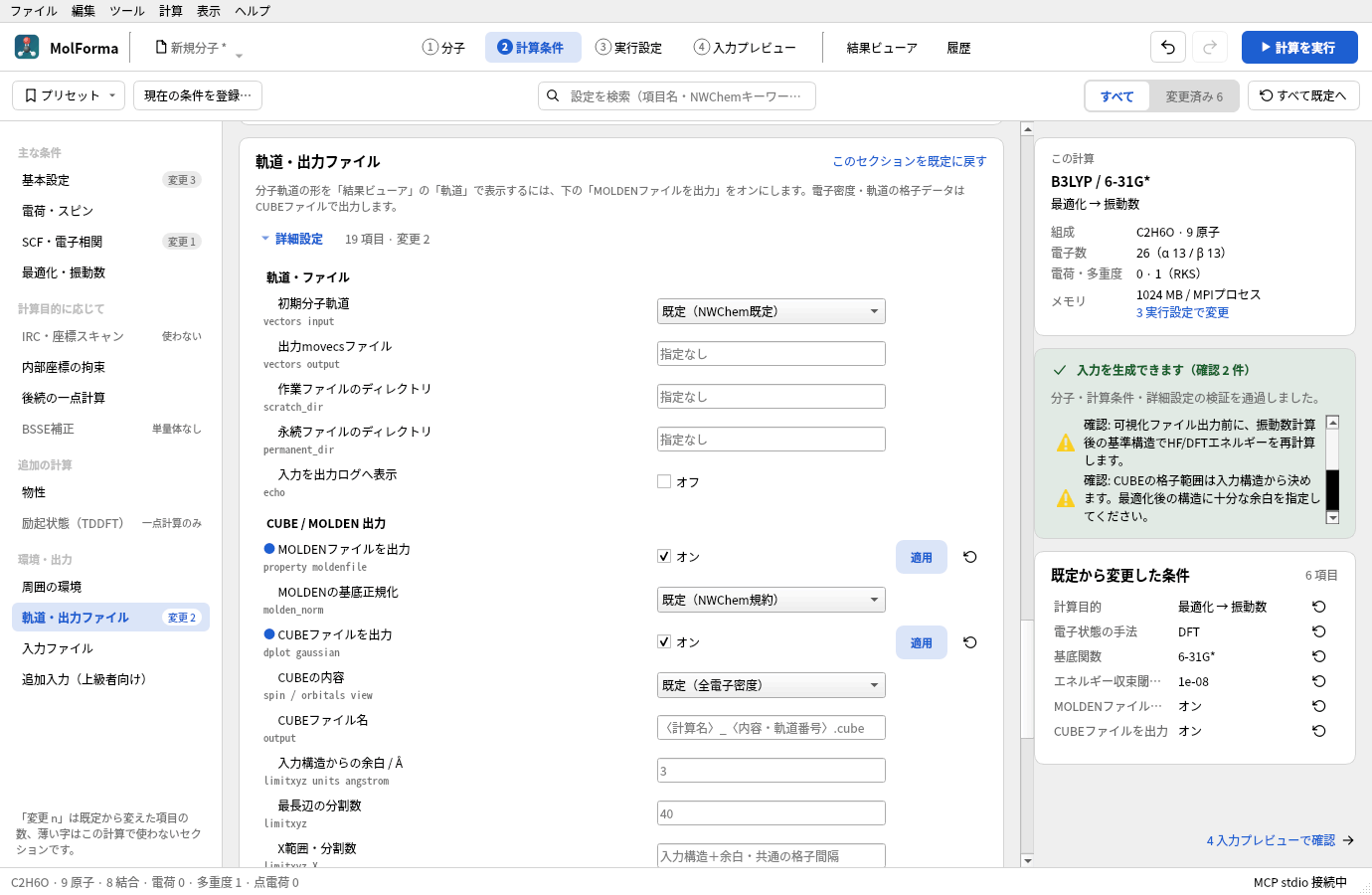Click the undo arrow icon in header
Screen dimensions: 1372x895
click(1168, 47)
